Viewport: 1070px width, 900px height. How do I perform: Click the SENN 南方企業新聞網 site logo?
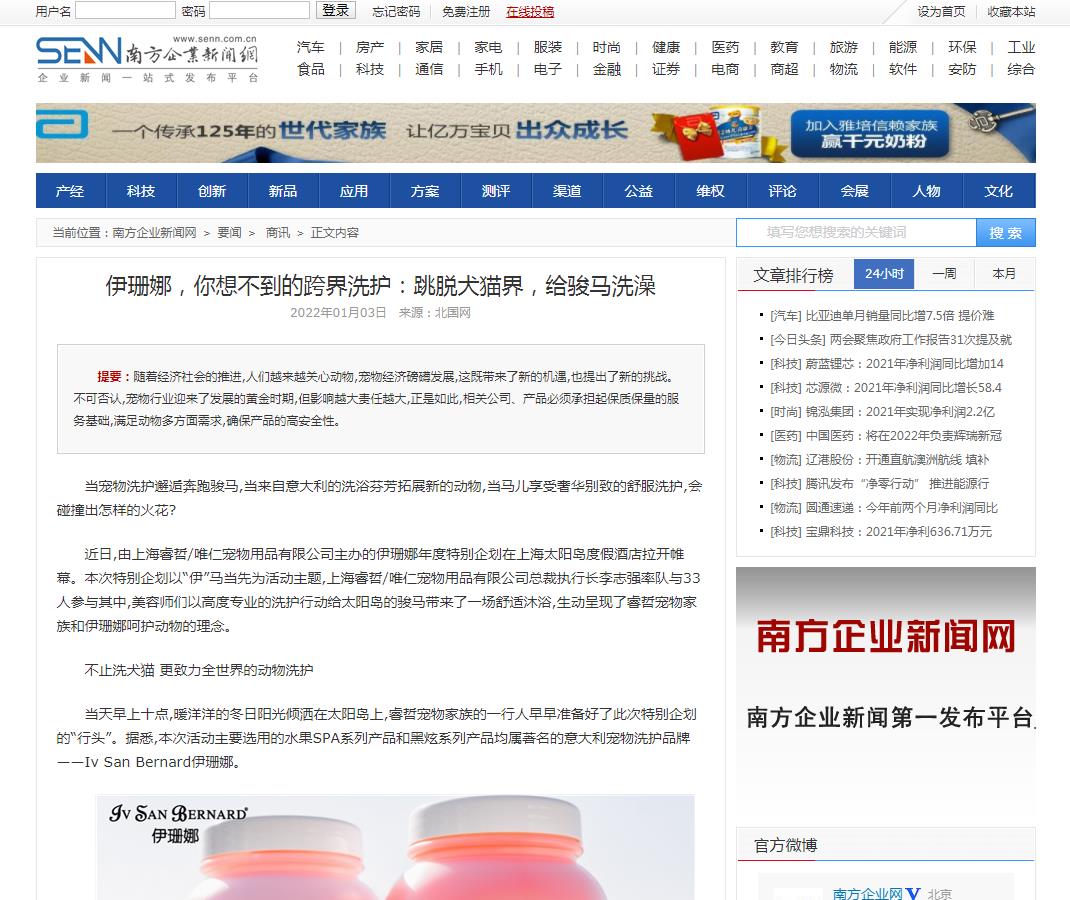147,59
